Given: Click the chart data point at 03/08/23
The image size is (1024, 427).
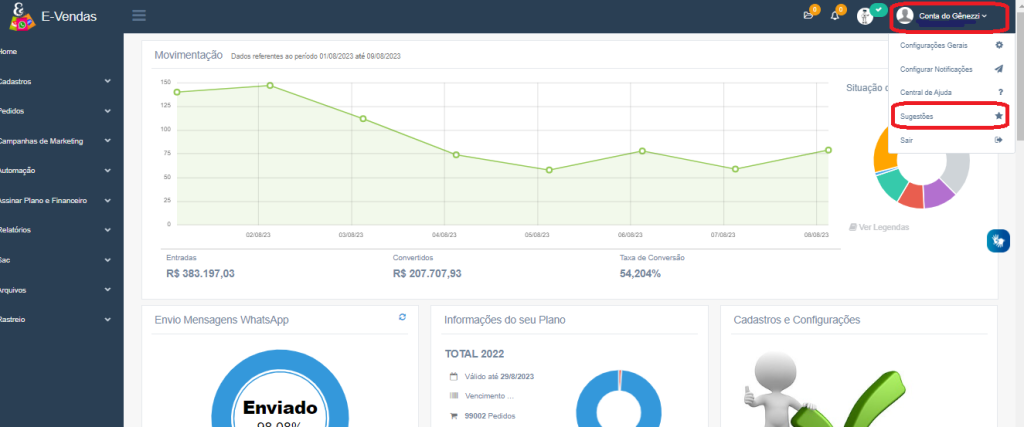Looking at the screenshot, I should click(363, 118).
